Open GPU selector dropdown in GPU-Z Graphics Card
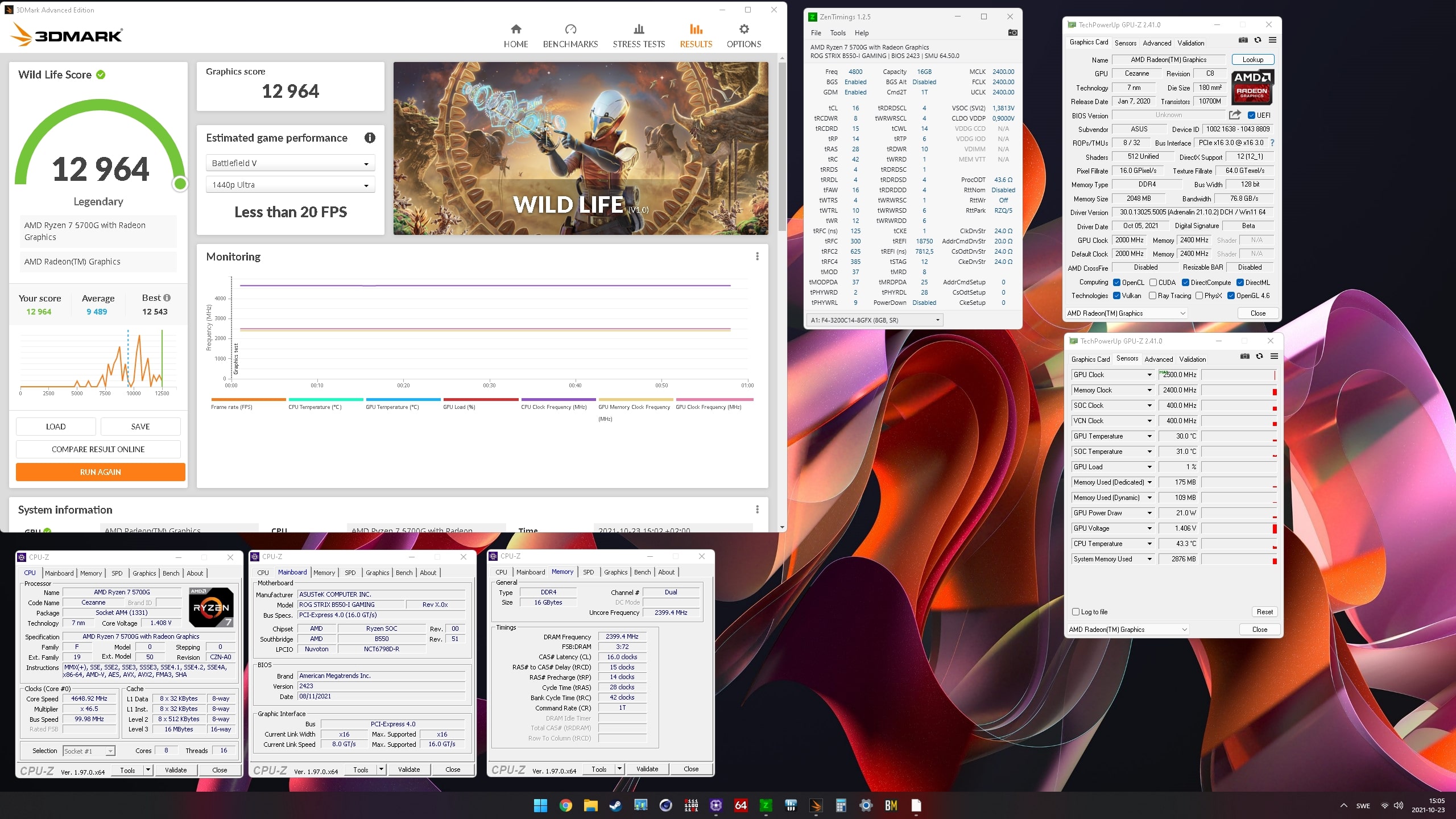This screenshot has height=819, width=1456. pyautogui.click(x=1126, y=313)
